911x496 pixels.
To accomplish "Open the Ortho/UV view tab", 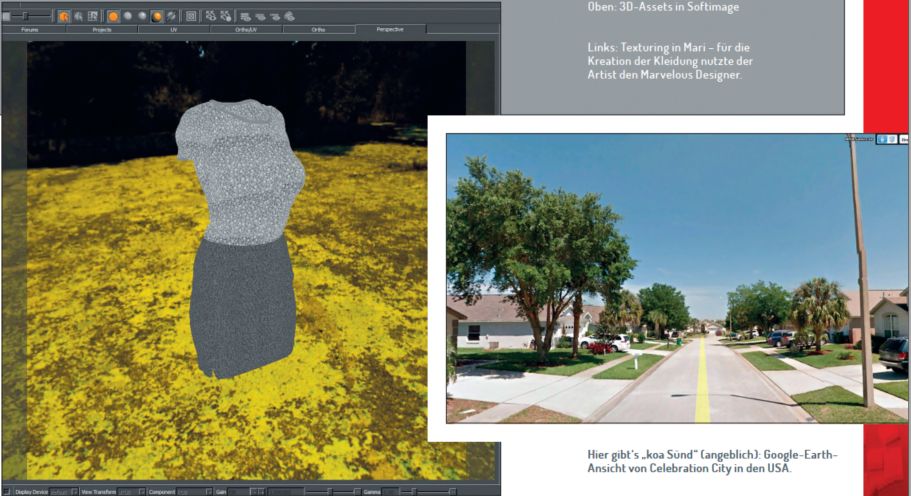I will [x=247, y=30].
